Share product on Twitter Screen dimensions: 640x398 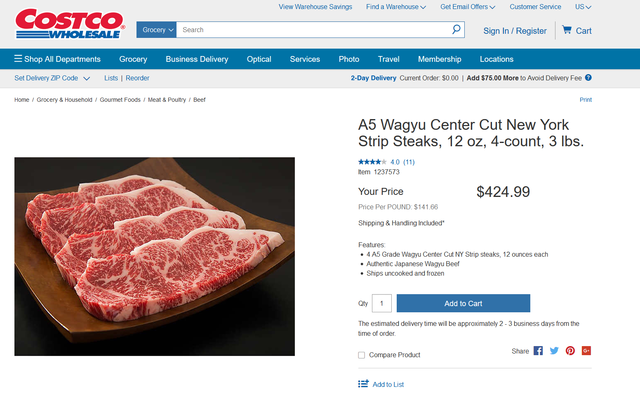554,351
